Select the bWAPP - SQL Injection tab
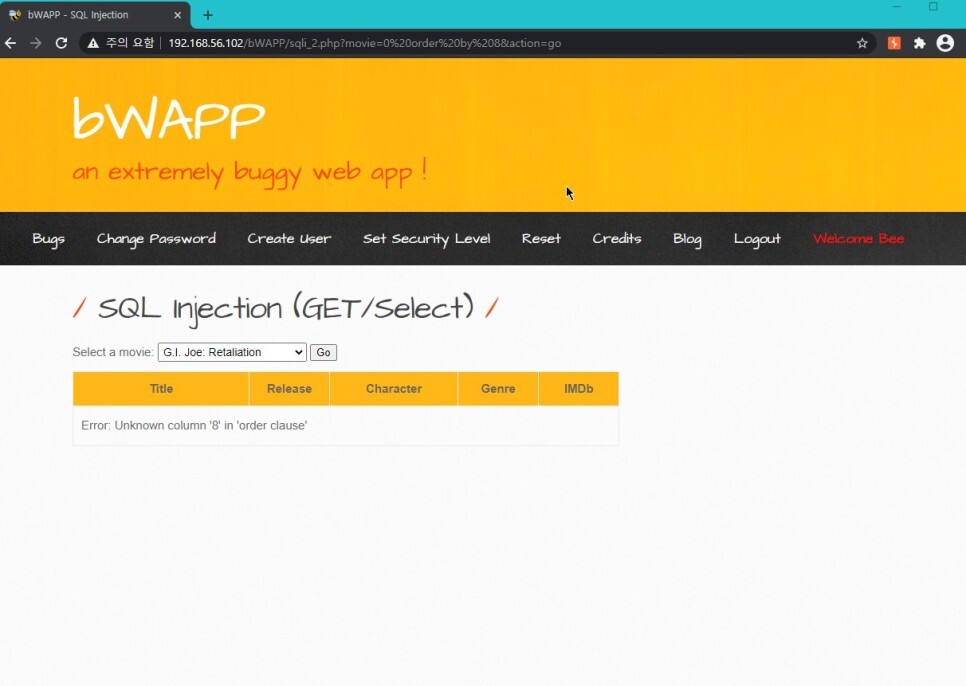Screen dimensions: 966x686 pyautogui.click(x=95, y=15)
